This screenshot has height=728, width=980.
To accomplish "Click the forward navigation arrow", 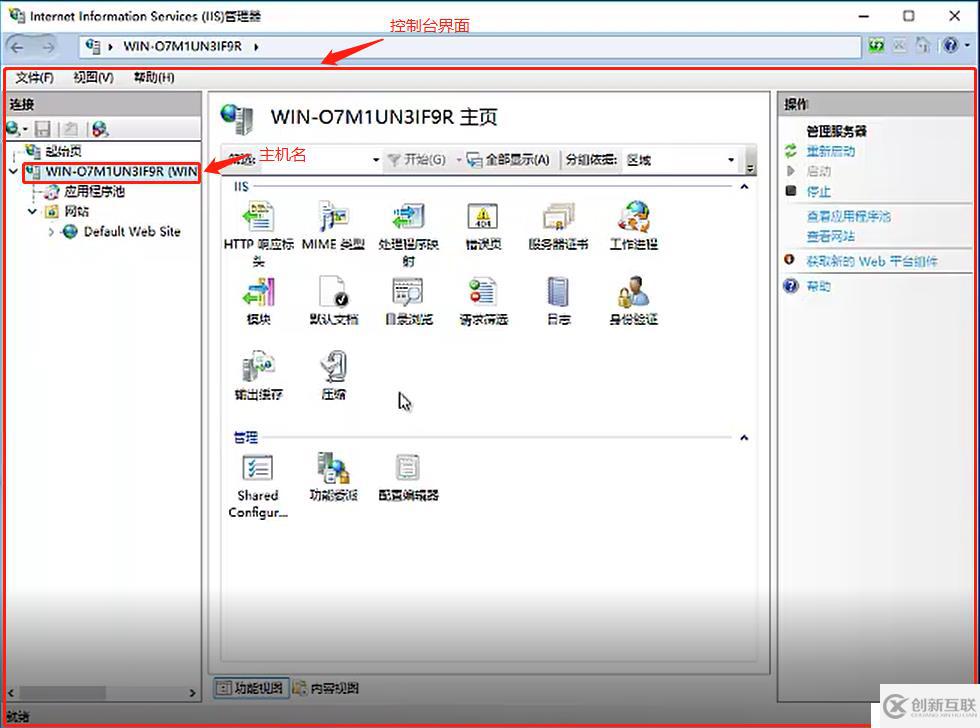I will [48, 47].
